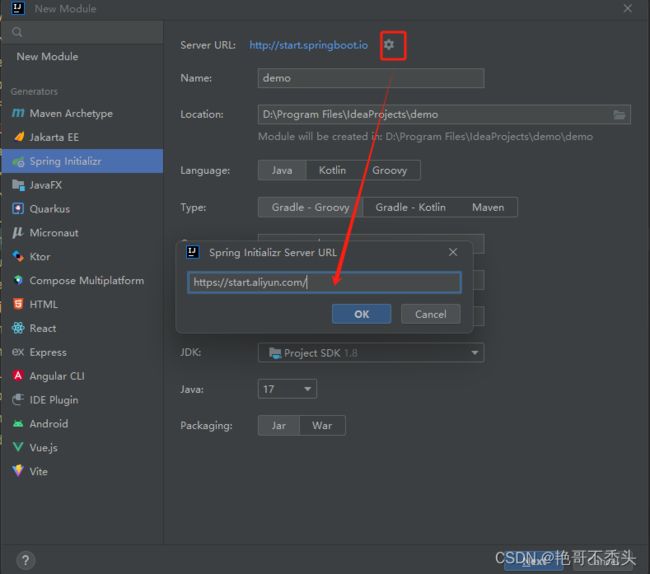Select War packaging
This screenshot has height=574, width=650.
(x=322, y=426)
